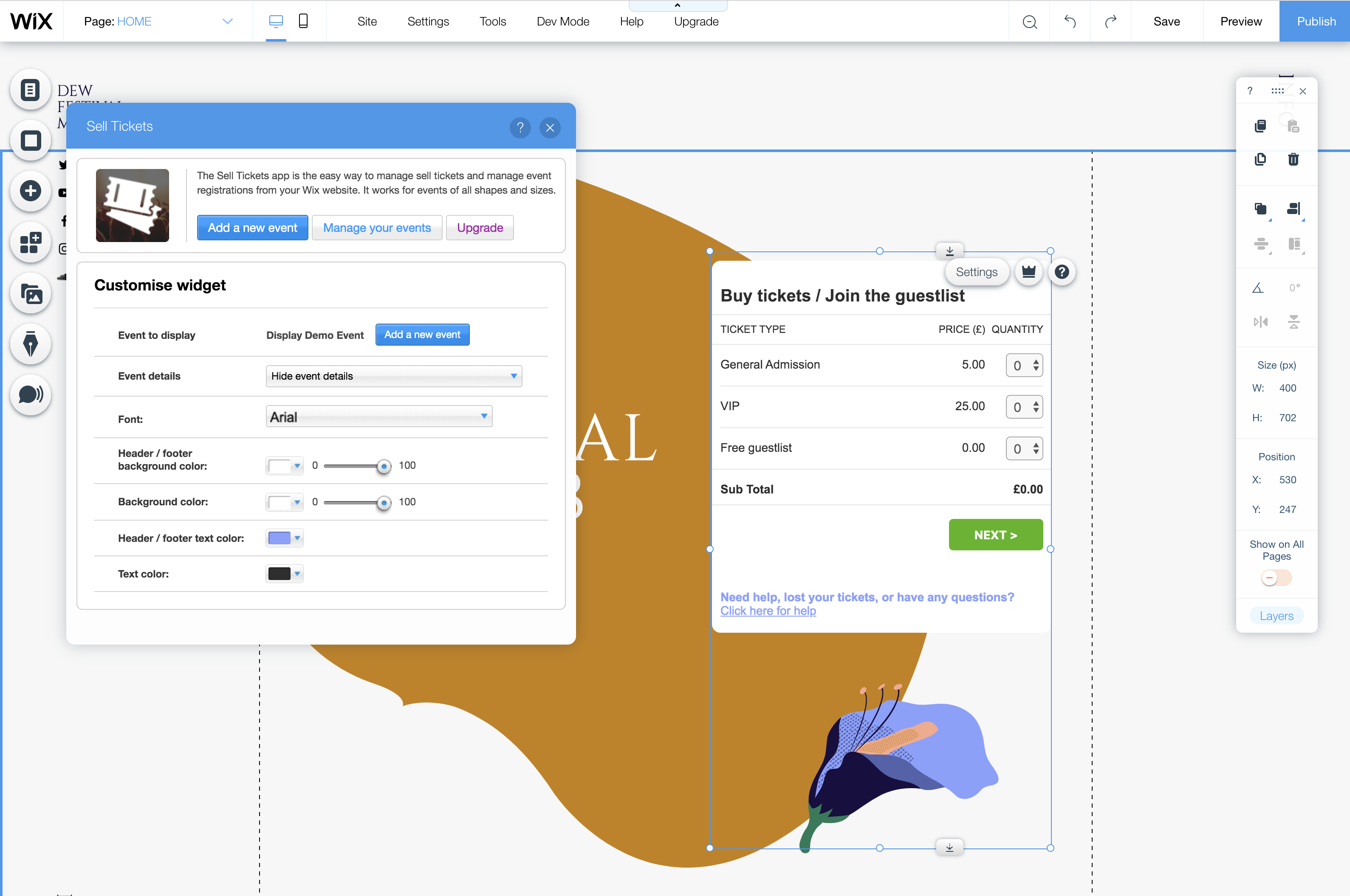Open the Tools menu
Viewport: 1350px width, 896px height.
point(493,22)
